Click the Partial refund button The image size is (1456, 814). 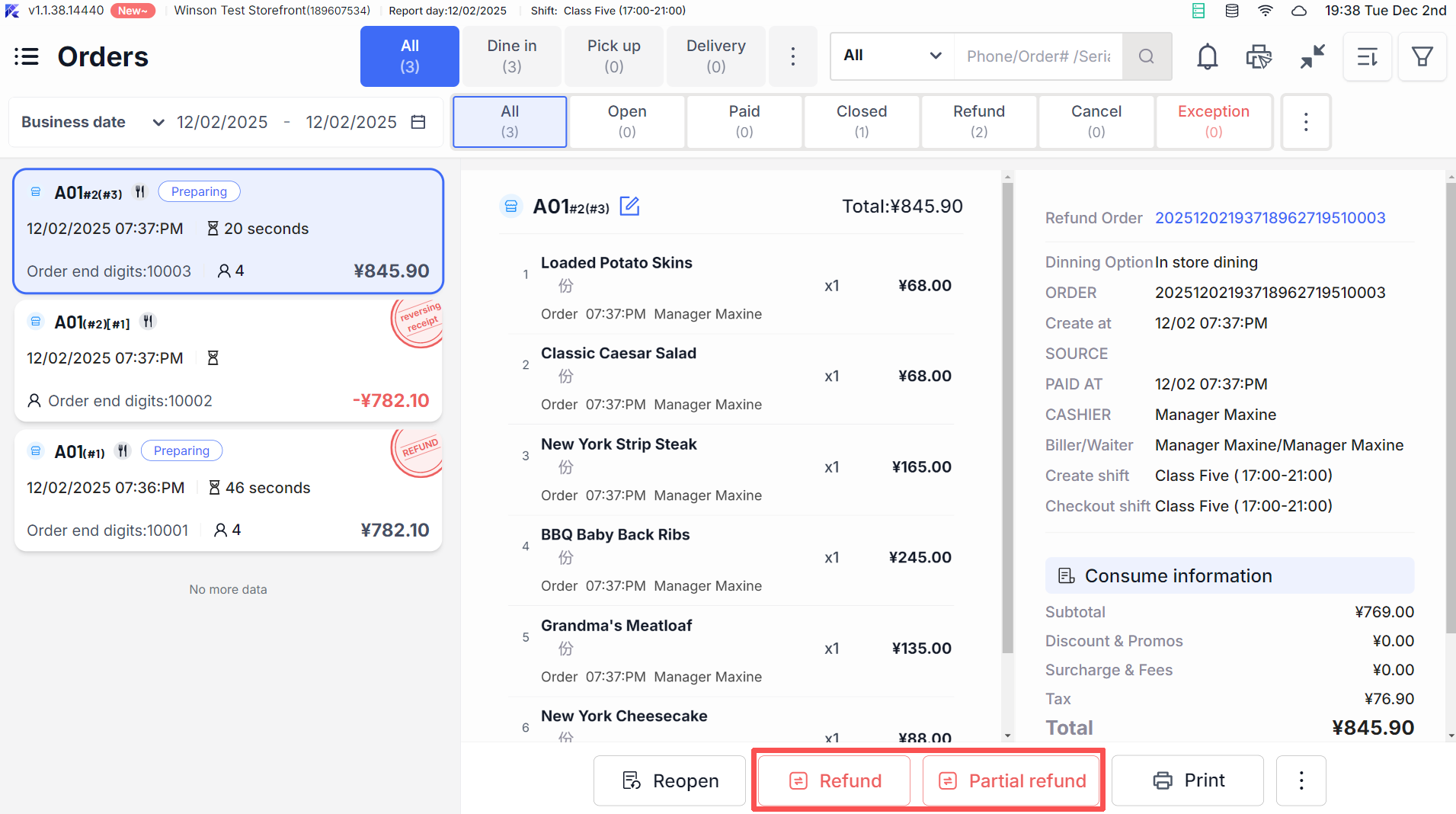pos(1012,780)
